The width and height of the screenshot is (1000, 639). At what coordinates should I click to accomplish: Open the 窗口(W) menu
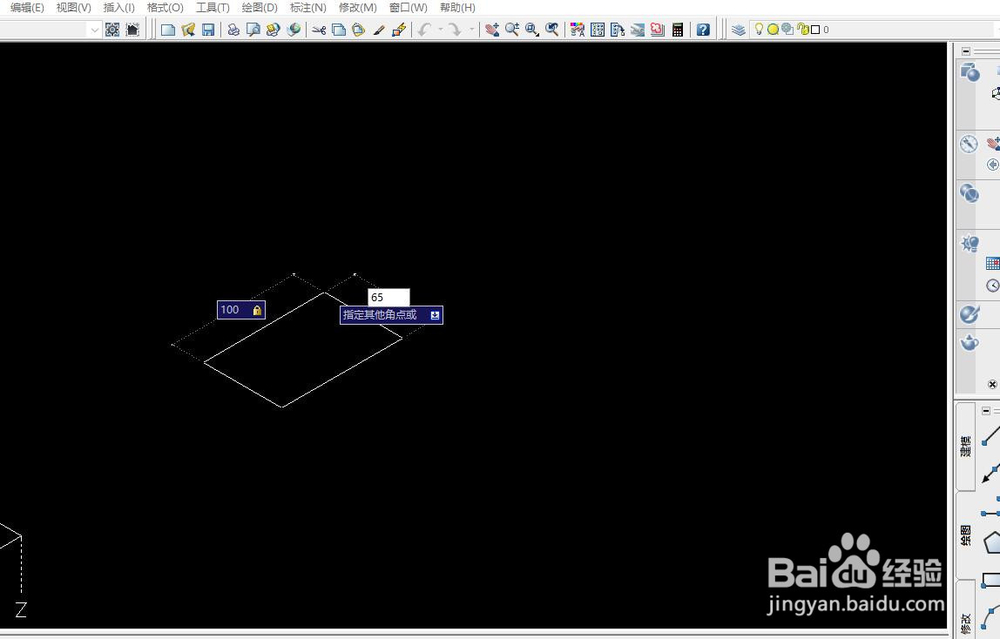(x=408, y=8)
